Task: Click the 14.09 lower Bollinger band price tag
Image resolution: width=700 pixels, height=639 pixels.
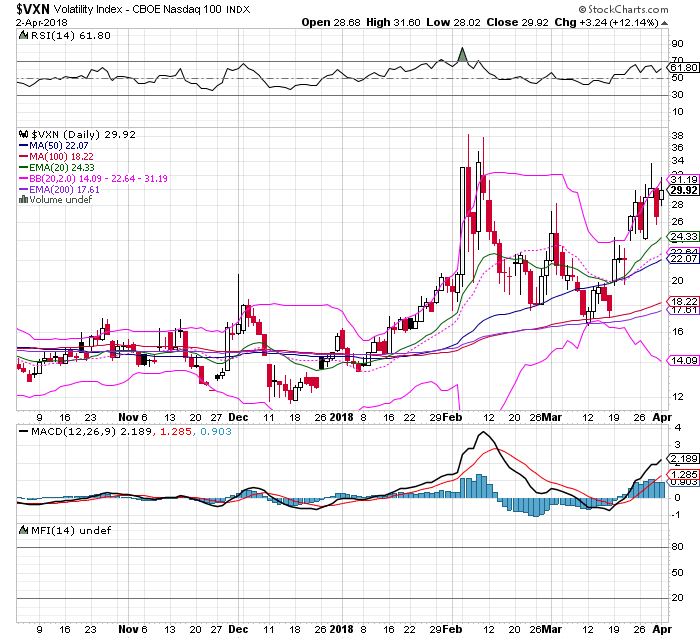Action: tap(683, 360)
